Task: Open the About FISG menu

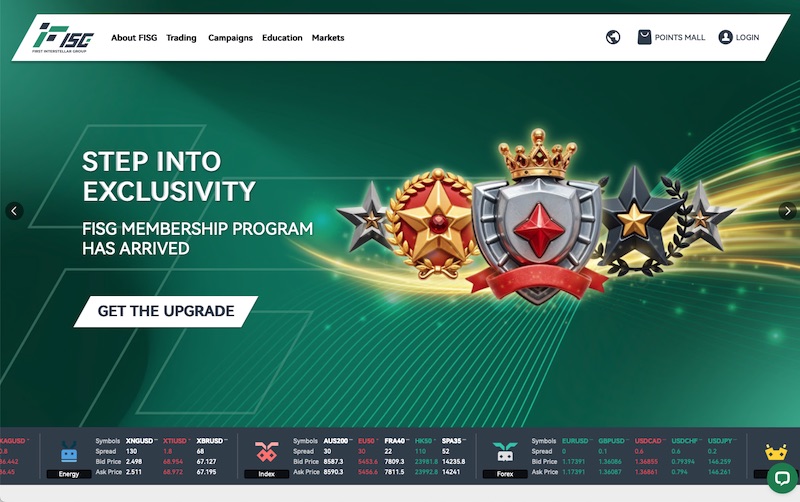Action: pos(134,38)
